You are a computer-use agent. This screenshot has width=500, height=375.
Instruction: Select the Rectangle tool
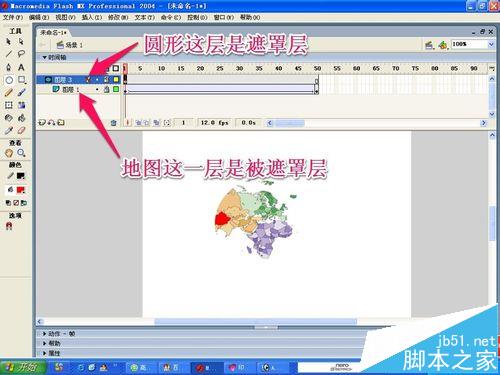pos(22,80)
